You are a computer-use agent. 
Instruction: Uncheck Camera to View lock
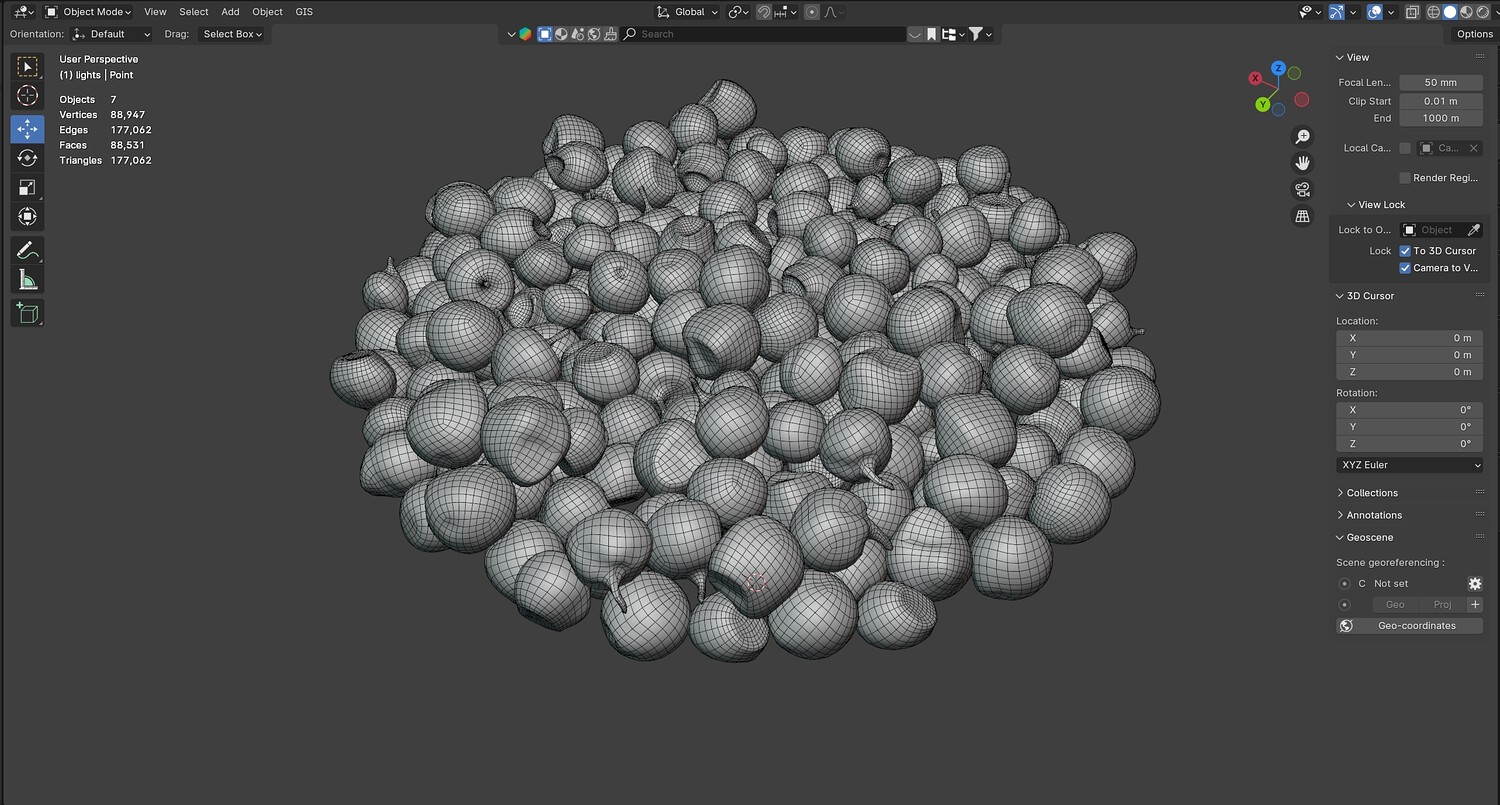point(1405,268)
